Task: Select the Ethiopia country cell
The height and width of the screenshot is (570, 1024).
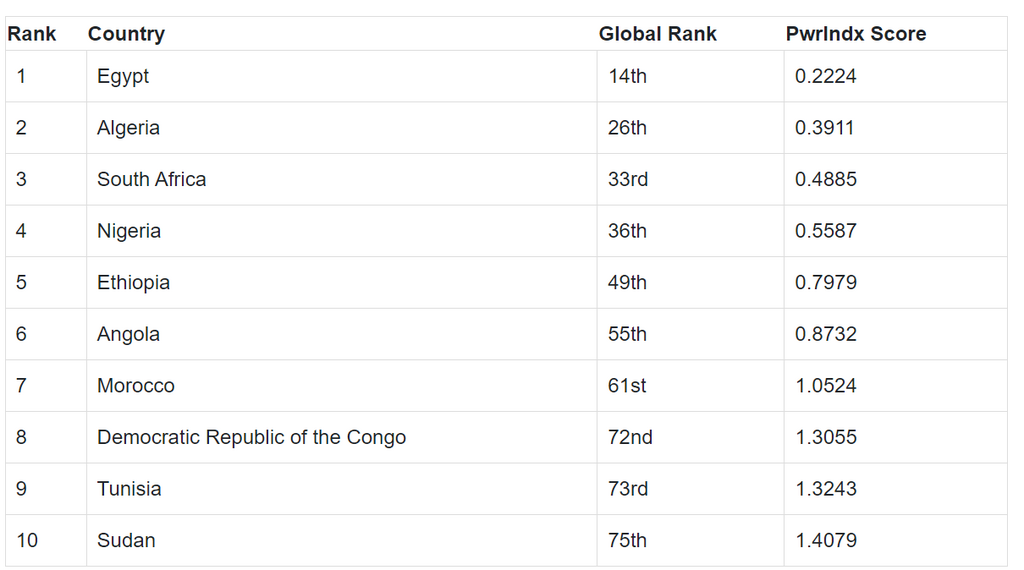Action: click(x=133, y=282)
